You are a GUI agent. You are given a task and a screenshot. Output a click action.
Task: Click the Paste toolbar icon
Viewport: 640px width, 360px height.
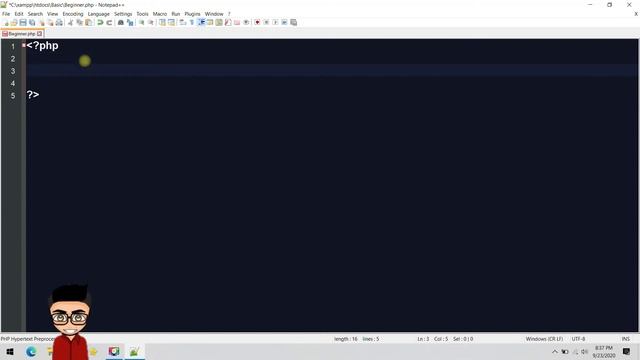click(89, 22)
